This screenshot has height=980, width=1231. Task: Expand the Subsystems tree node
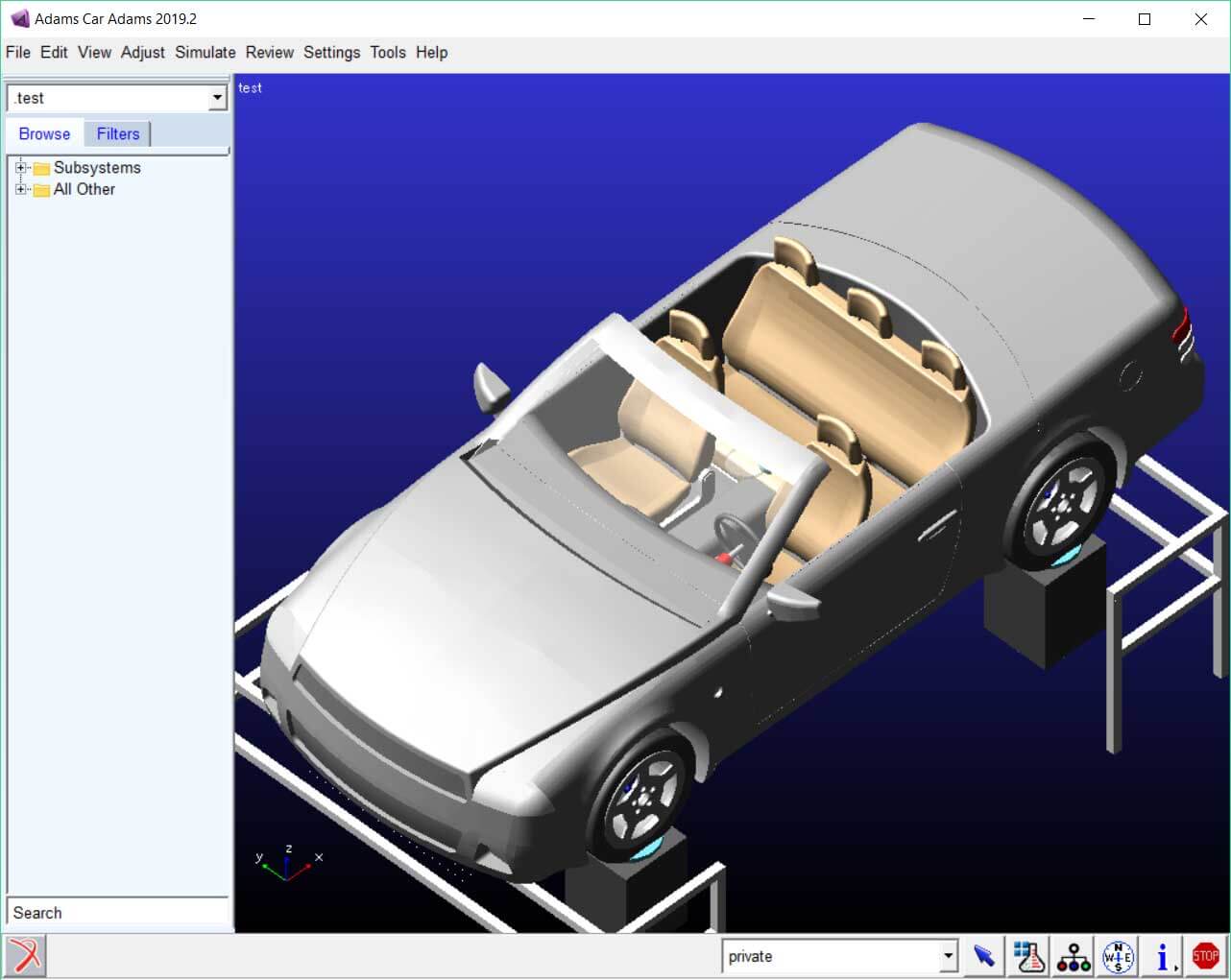tap(20, 167)
